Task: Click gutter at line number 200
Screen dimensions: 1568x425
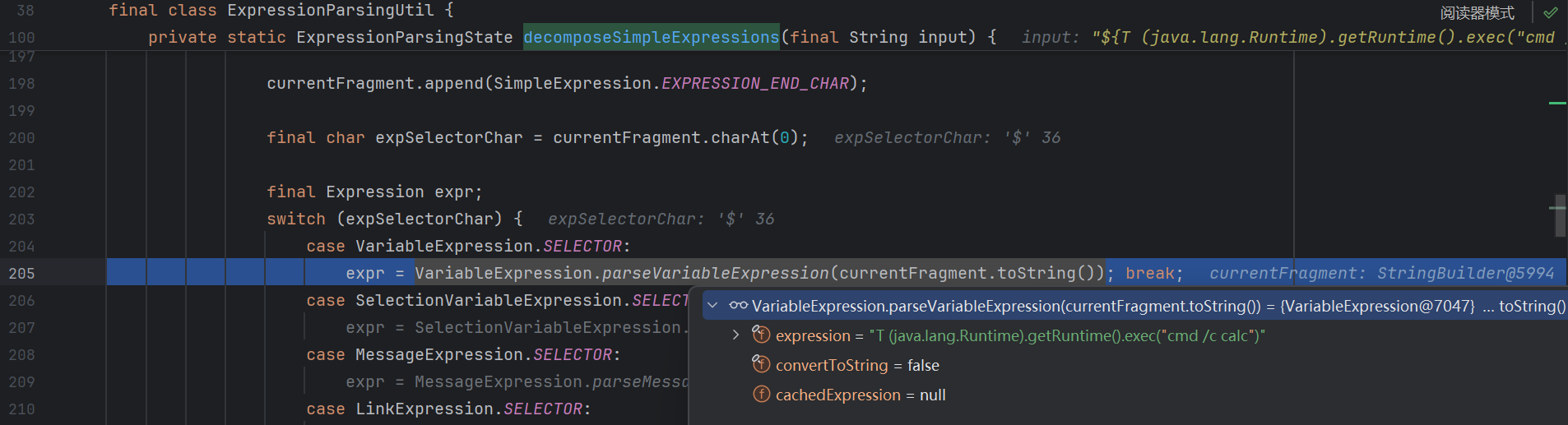Action: (22, 137)
